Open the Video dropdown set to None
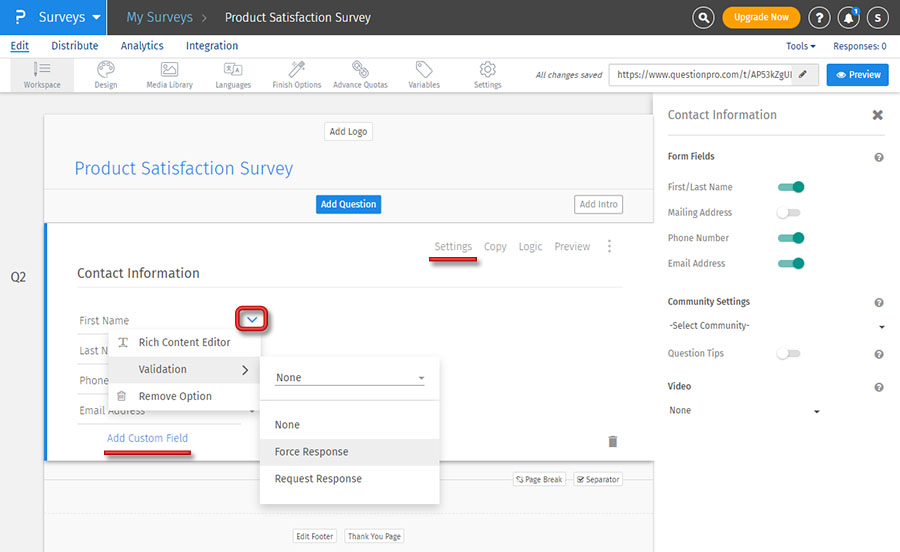 pos(744,411)
